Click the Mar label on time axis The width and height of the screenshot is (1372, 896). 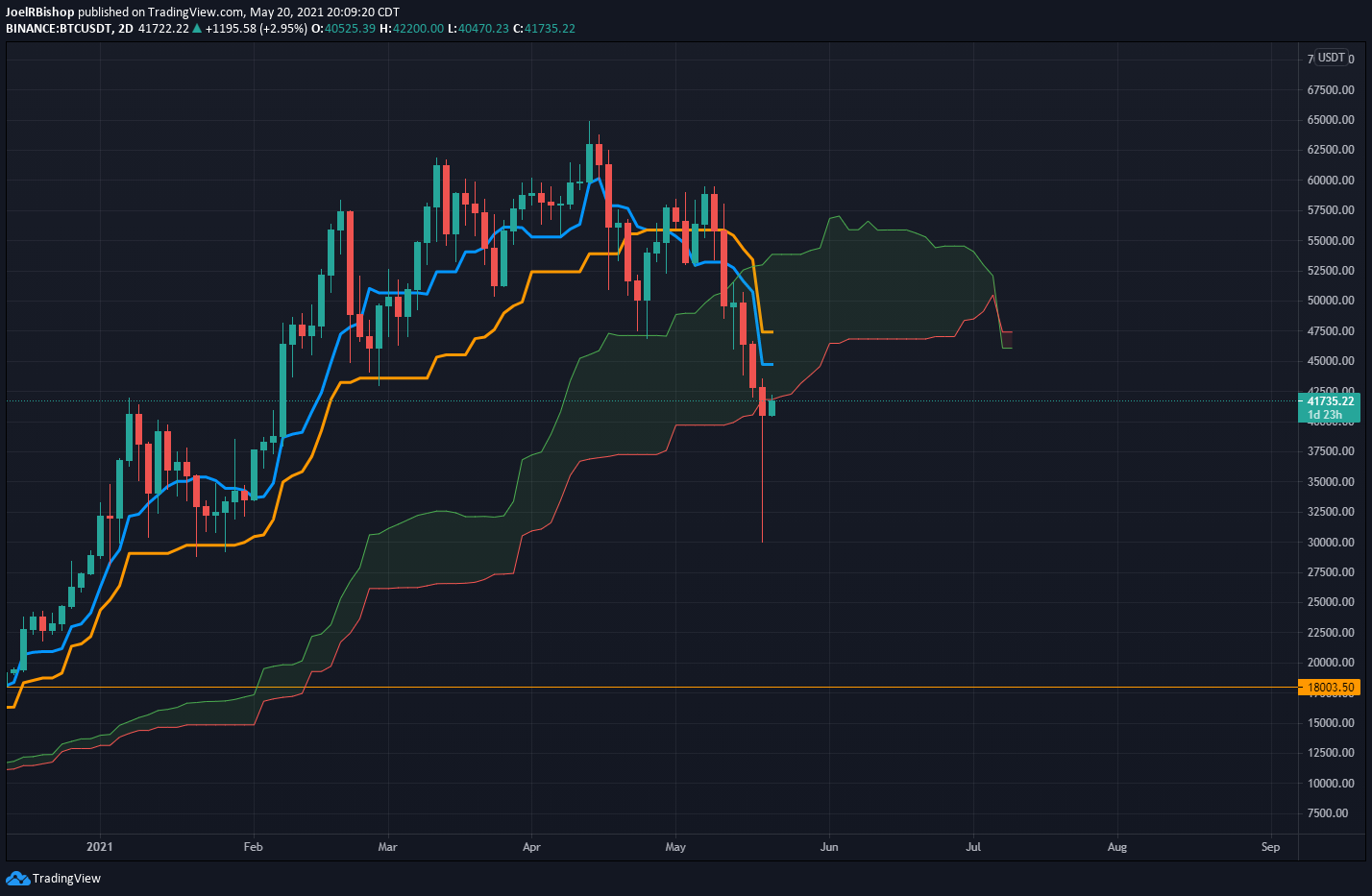pyautogui.click(x=387, y=847)
